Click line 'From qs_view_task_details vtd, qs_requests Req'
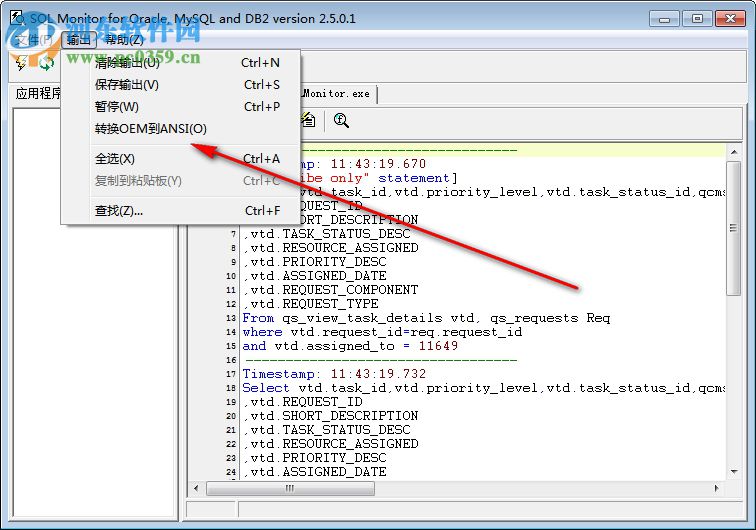This screenshot has height=530, width=756. [x=426, y=318]
